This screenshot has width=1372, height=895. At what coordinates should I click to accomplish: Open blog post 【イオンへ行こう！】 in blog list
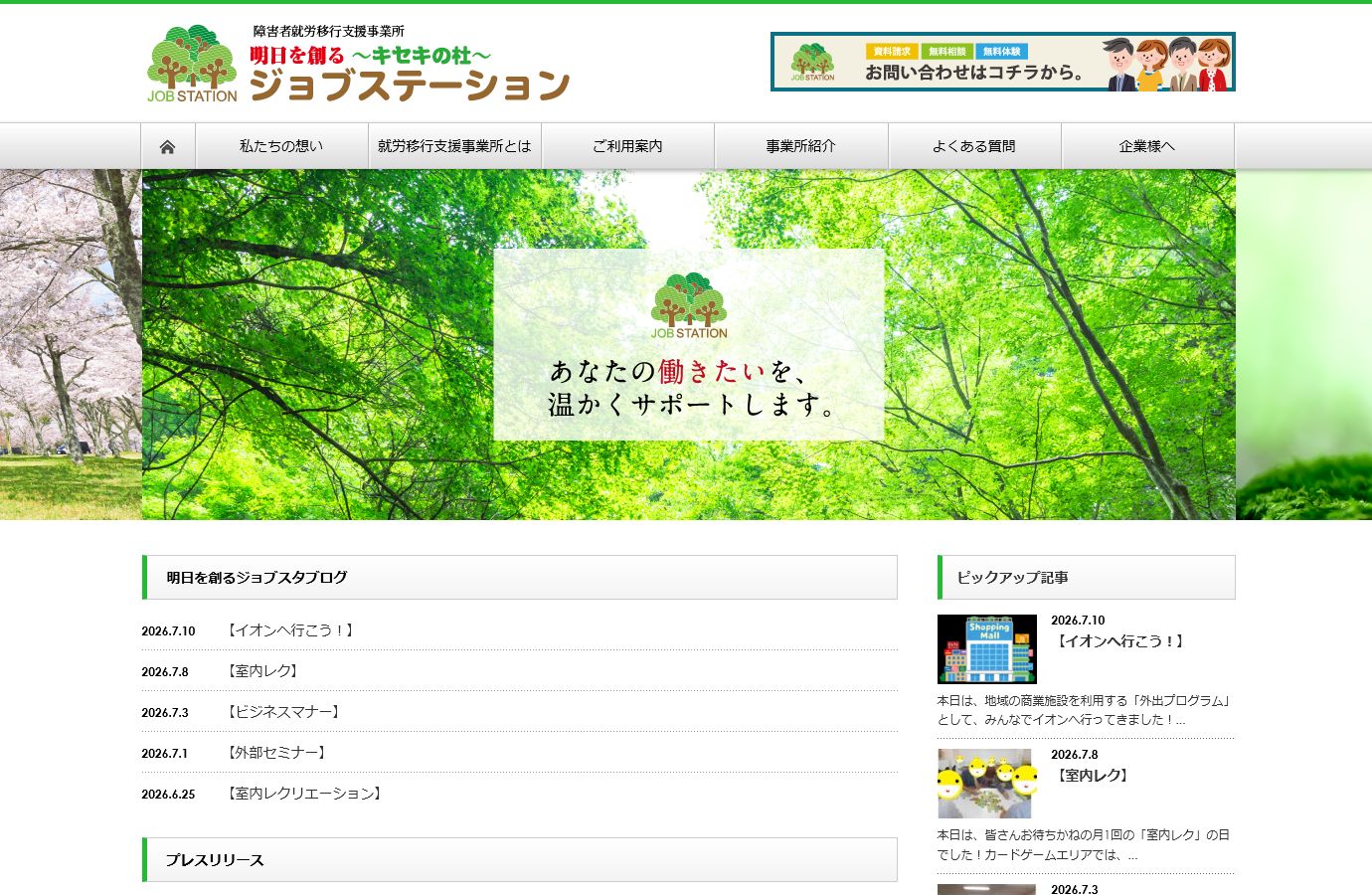click(x=290, y=630)
